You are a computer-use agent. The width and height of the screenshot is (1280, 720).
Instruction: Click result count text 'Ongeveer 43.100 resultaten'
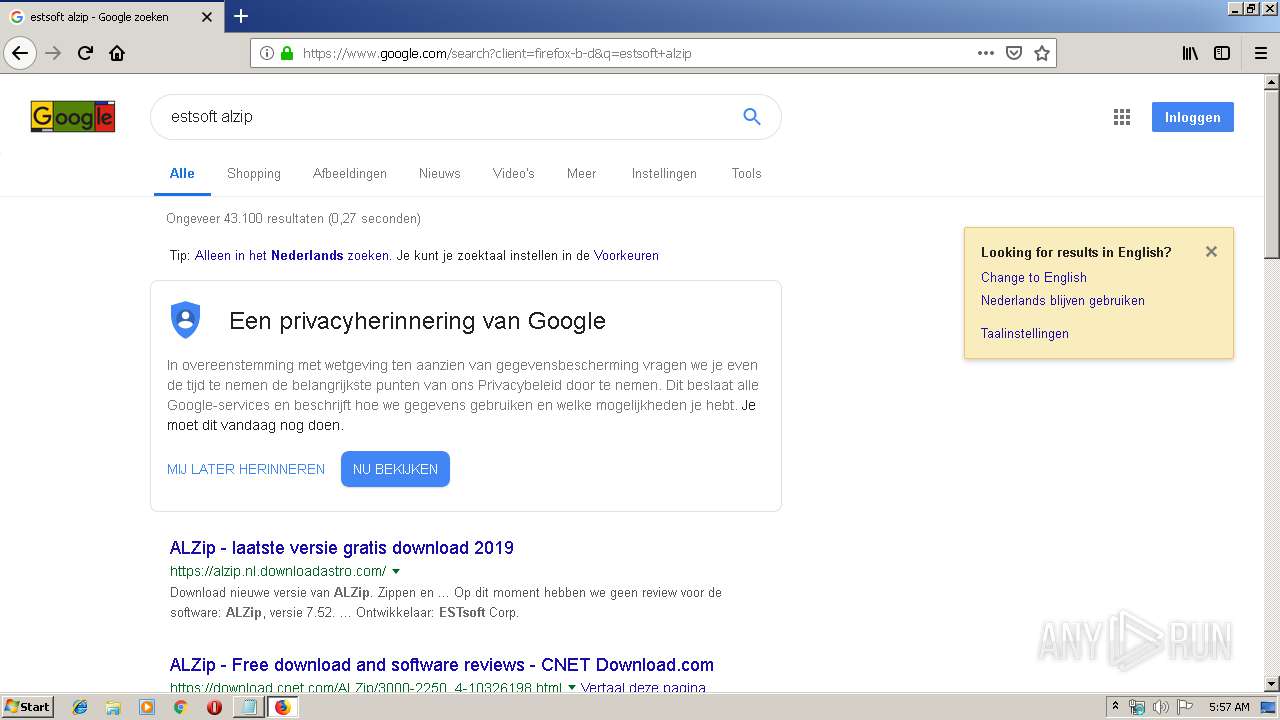click(x=245, y=218)
